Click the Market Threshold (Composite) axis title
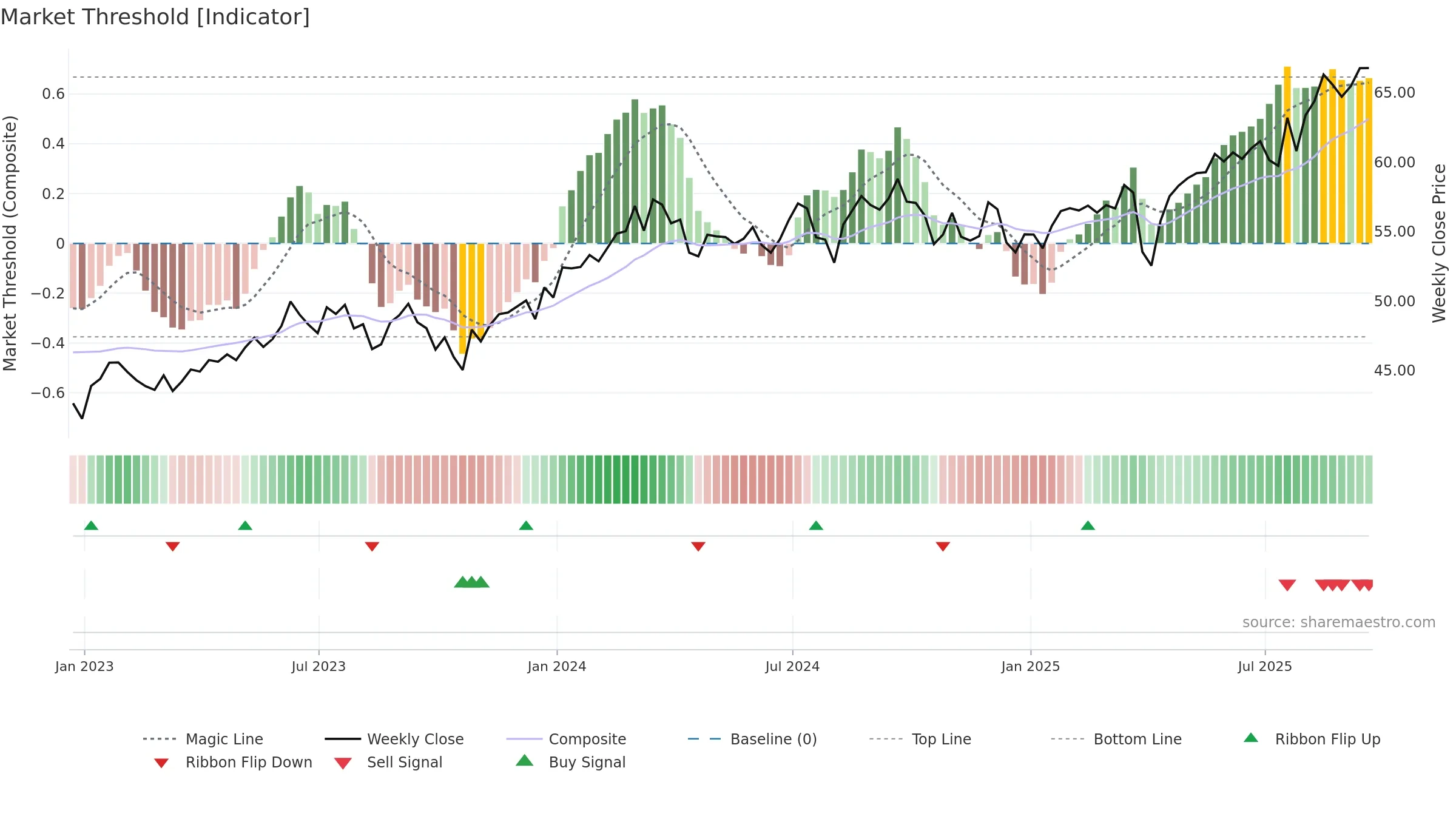Viewport: 1456px width, 819px height. pos(10,243)
